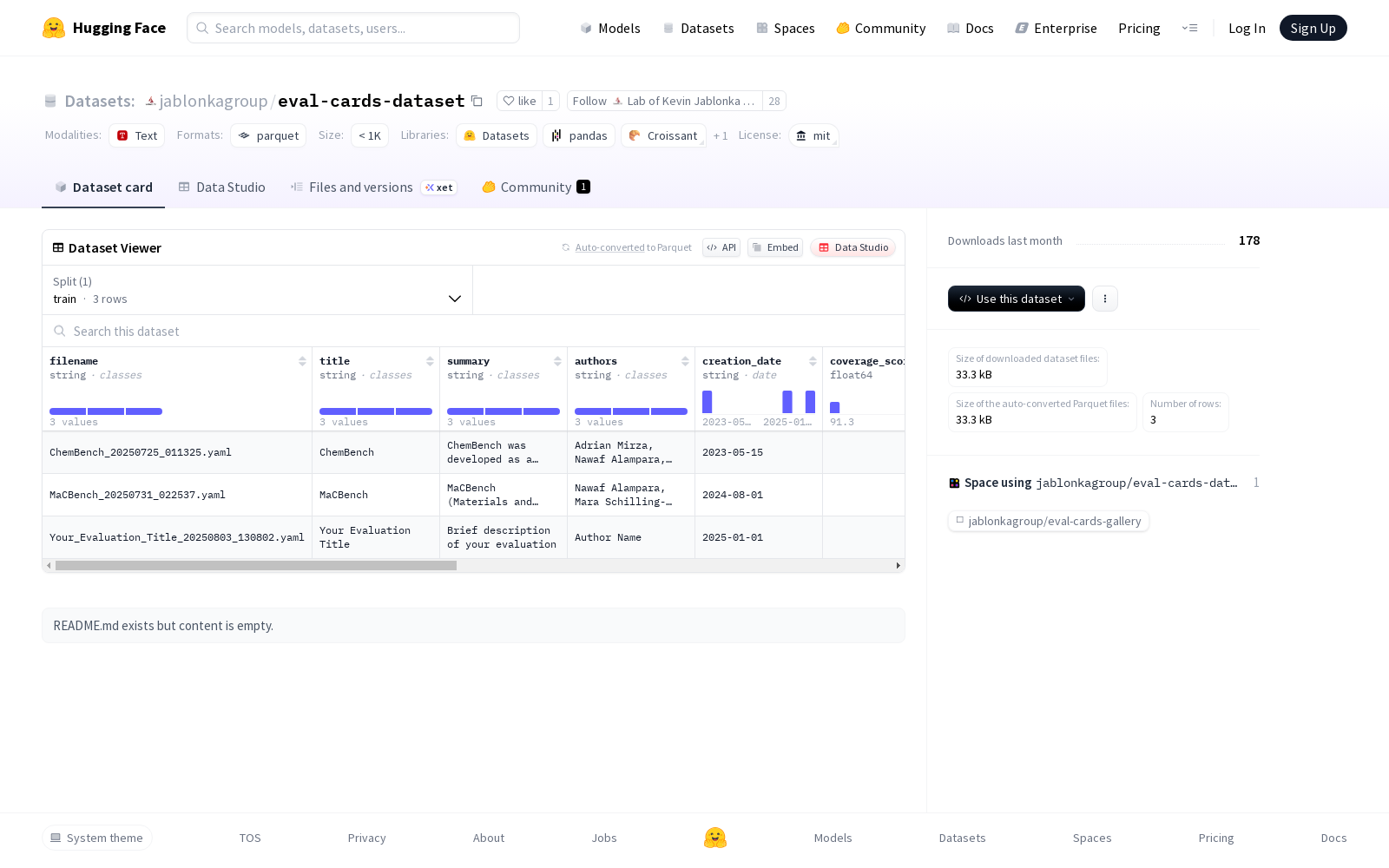Sort by the title column

point(430,361)
